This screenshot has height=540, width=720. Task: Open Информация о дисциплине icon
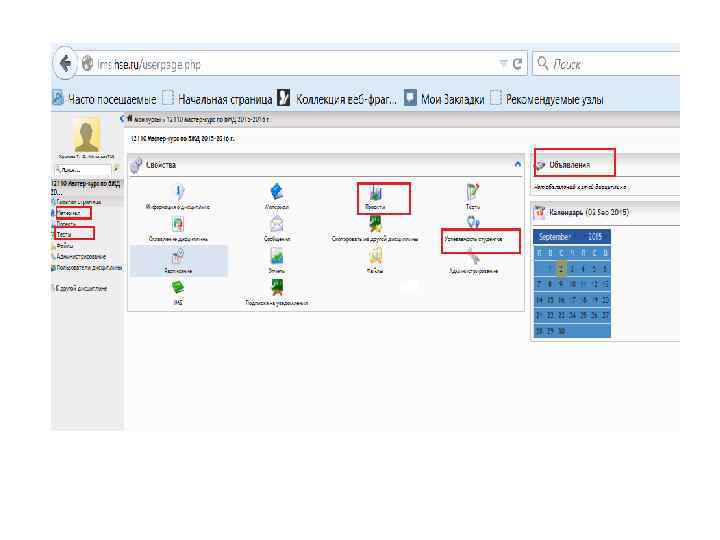179,192
